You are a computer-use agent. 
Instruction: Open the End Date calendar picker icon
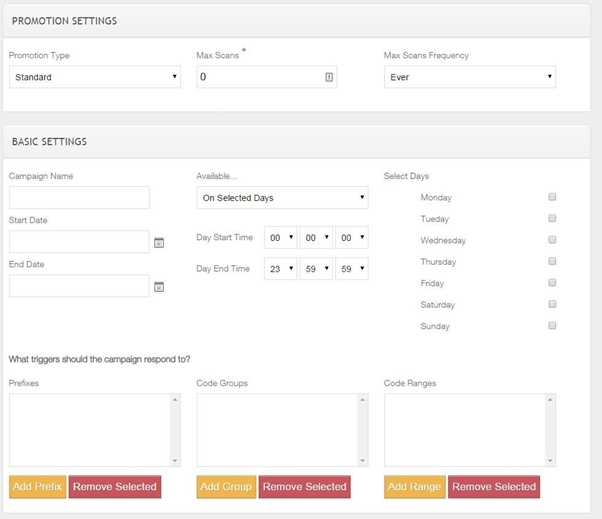pyautogui.click(x=159, y=286)
